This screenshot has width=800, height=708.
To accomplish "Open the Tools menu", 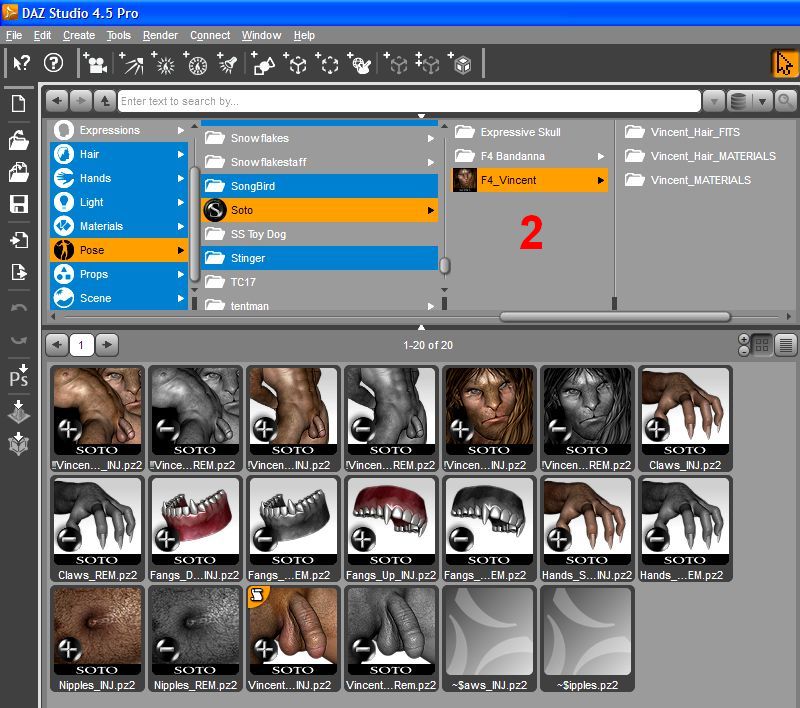I will pyautogui.click(x=118, y=35).
